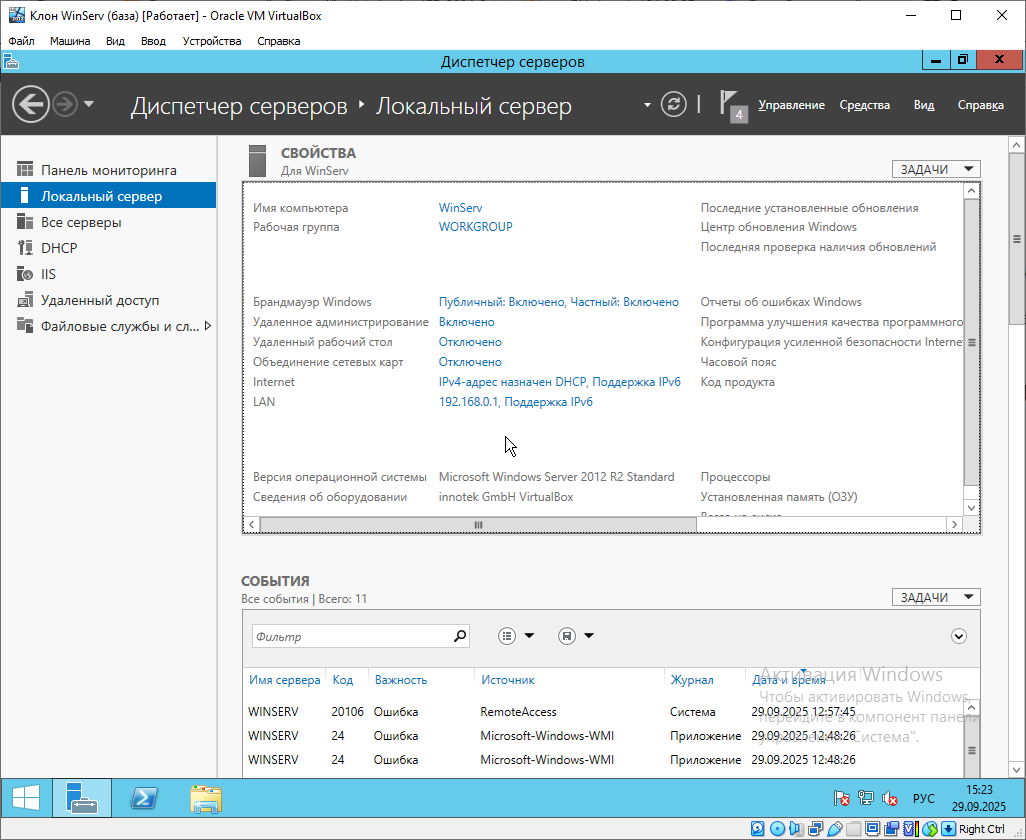
Task: Open the taskbar clock showing 15:23
Action: click(x=979, y=797)
